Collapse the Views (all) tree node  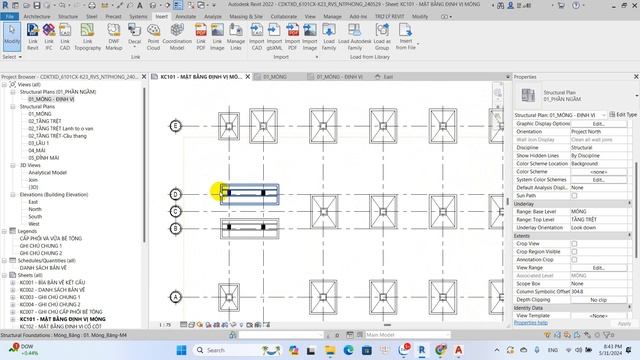click(x=4, y=84)
